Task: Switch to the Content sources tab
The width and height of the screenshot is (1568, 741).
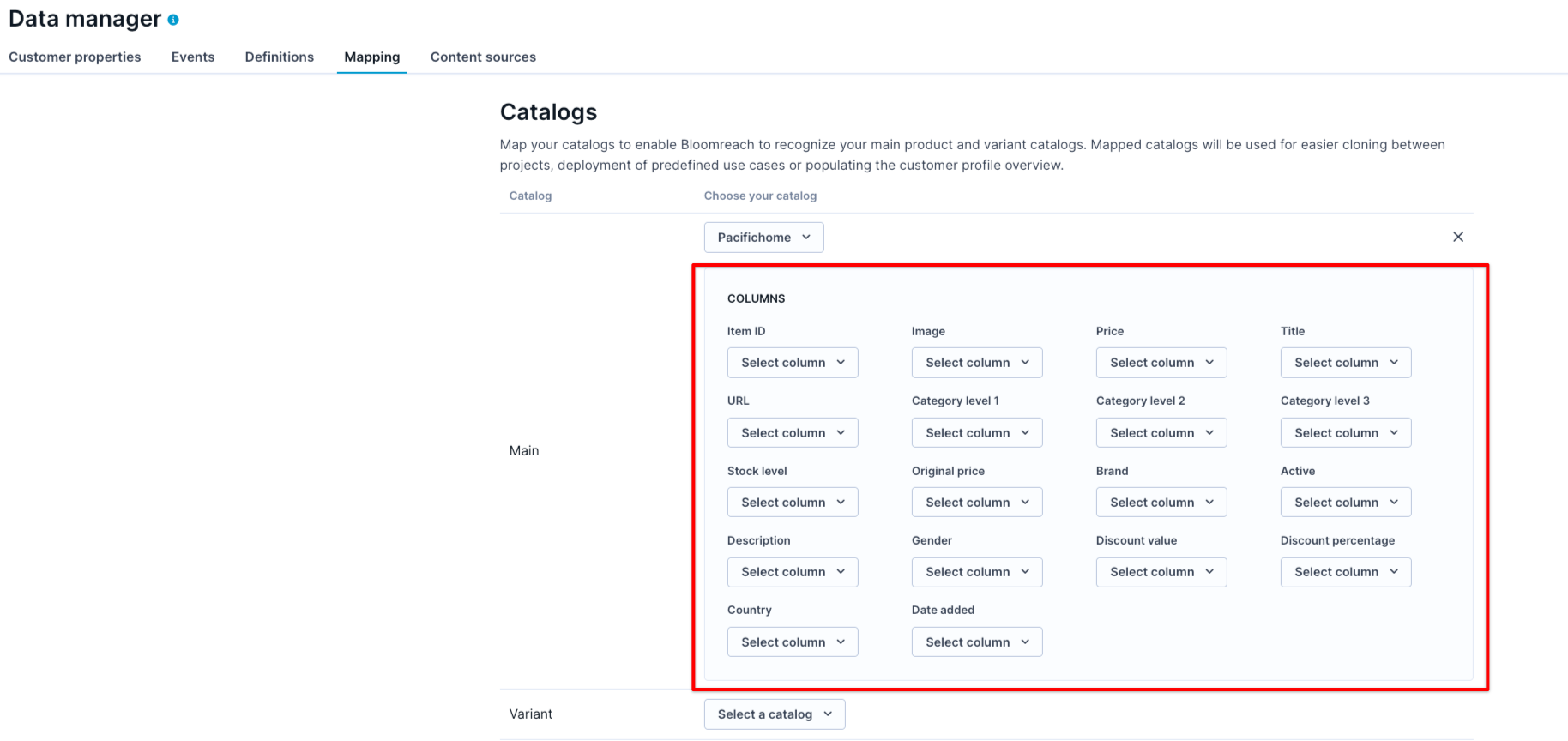Action: (x=483, y=57)
